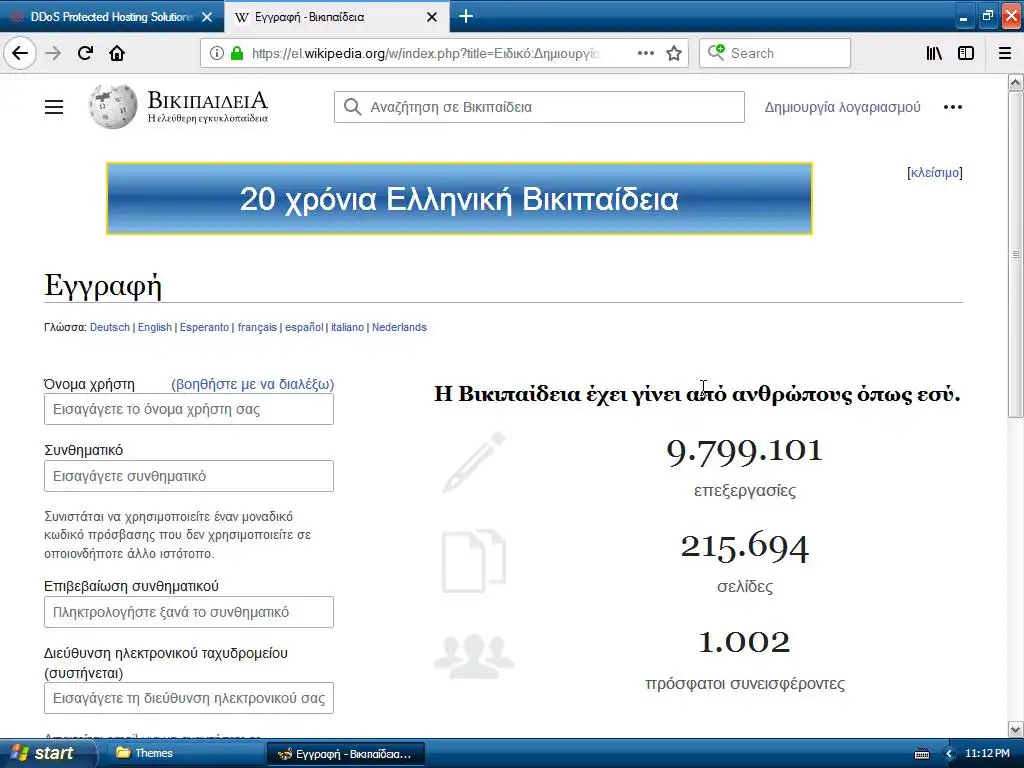
Task: Switch language to English
Action: 155,327
